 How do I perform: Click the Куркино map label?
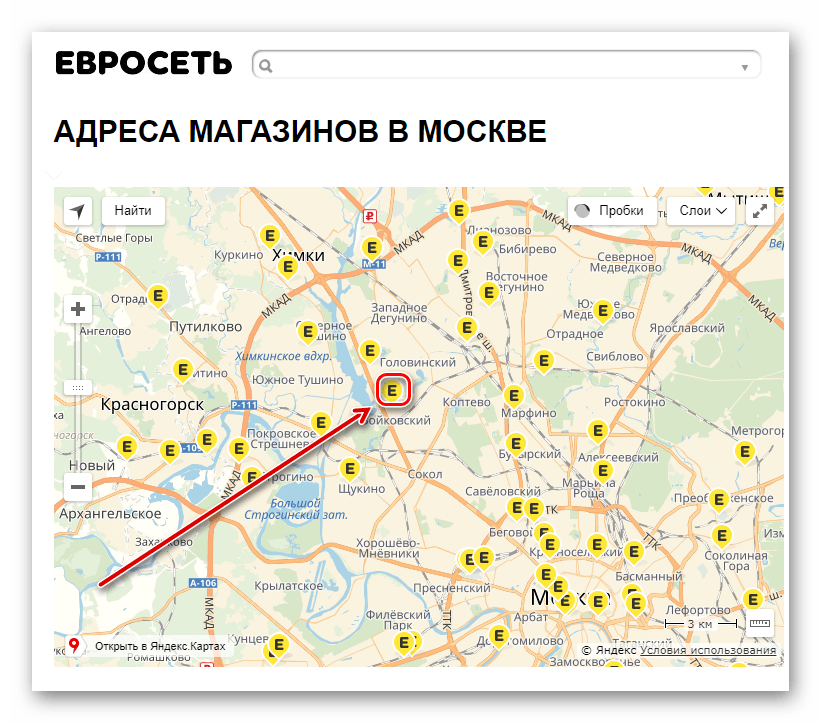[238, 255]
